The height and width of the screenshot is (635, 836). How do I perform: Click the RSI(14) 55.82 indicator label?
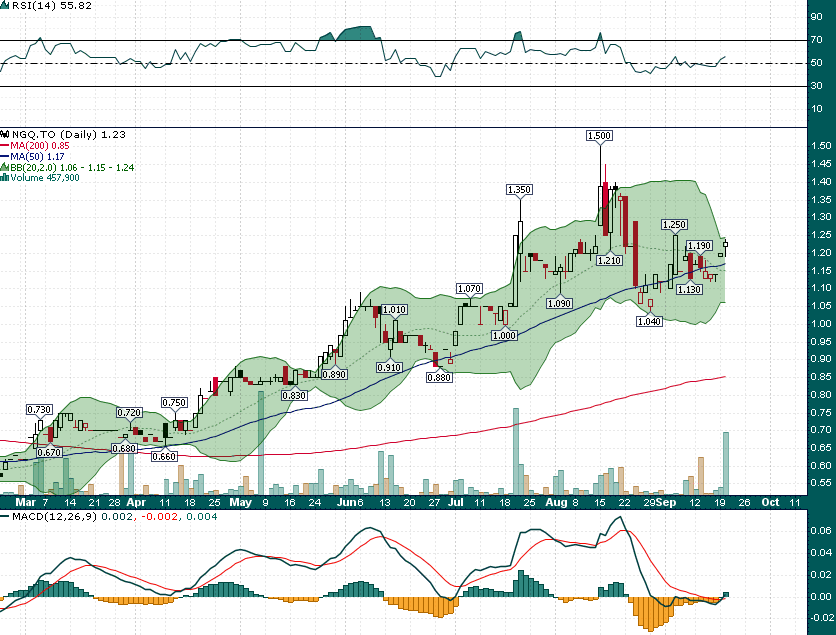(x=51, y=6)
